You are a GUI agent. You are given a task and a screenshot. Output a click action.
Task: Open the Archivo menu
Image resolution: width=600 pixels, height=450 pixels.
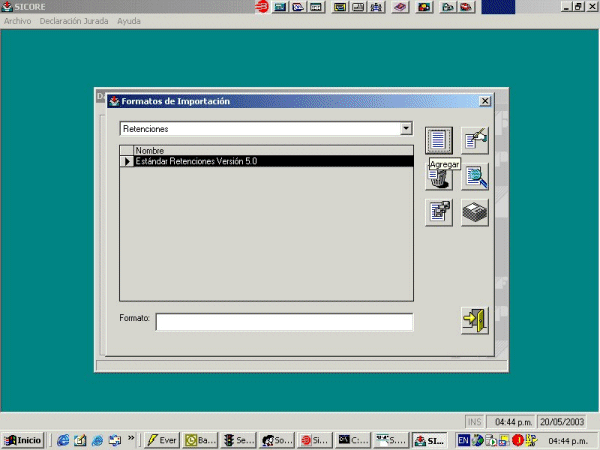tap(18, 21)
